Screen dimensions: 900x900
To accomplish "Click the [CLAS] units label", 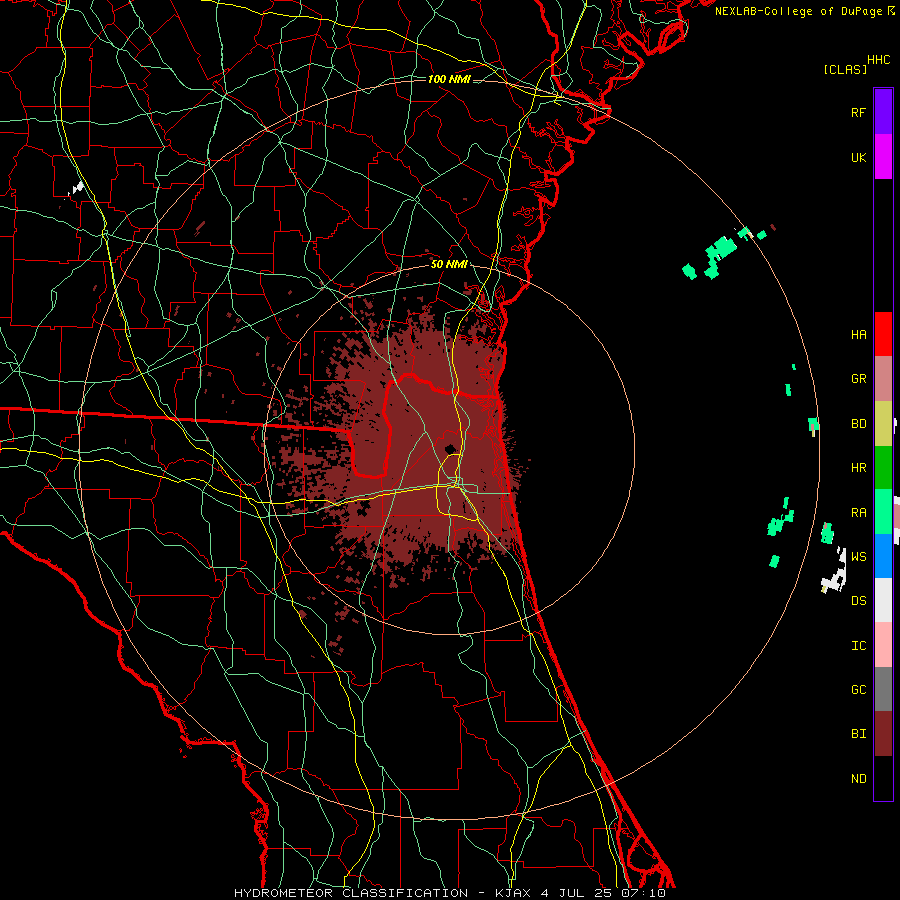I will tap(844, 69).
